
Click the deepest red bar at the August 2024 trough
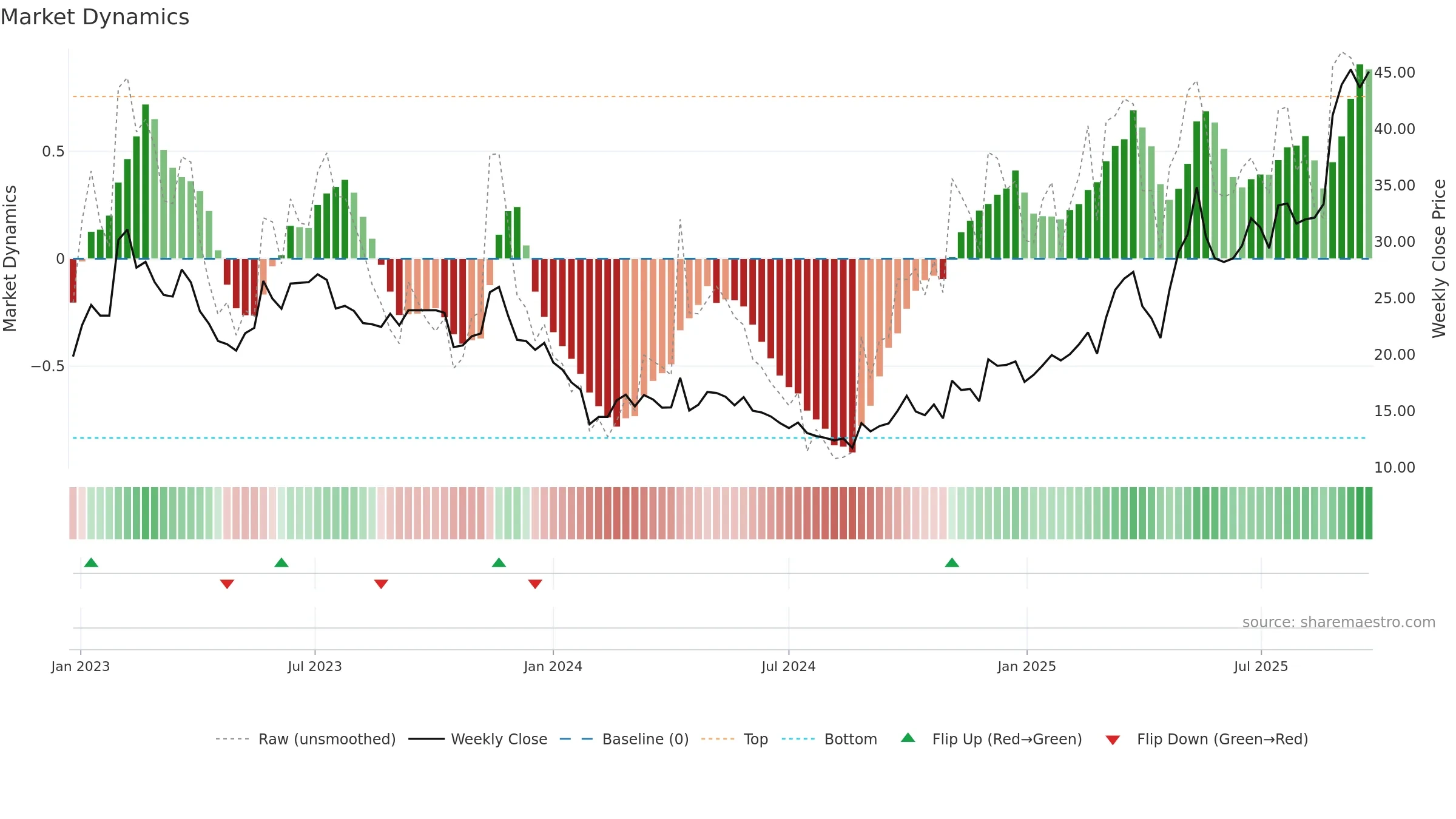click(852, 356)
